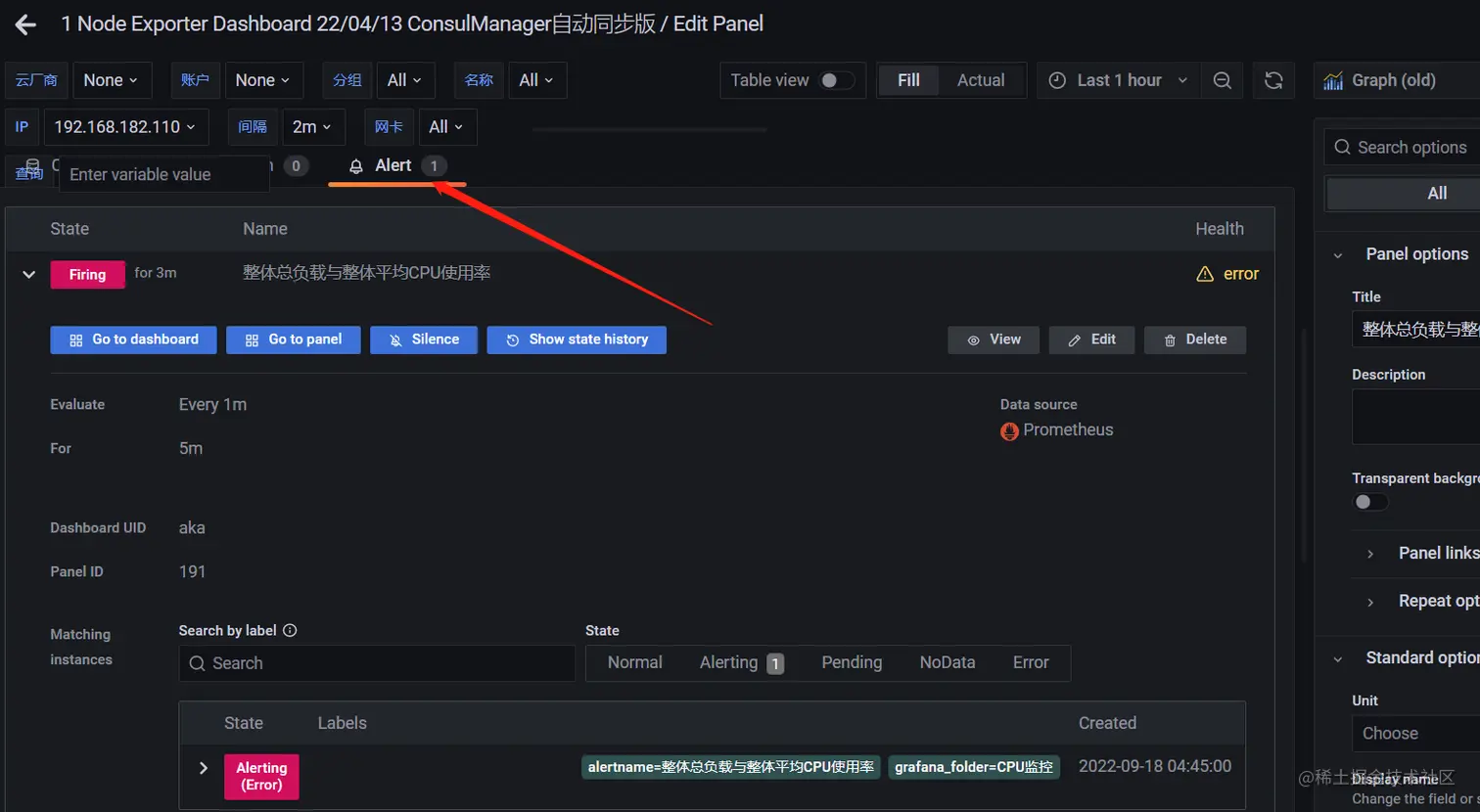
Task: Collapse the Standard options section
Action: point(1338,659)
